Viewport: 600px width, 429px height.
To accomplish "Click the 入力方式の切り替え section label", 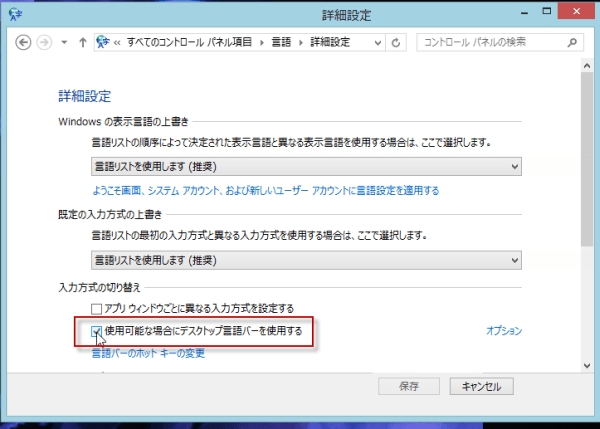I will point(99,287).
